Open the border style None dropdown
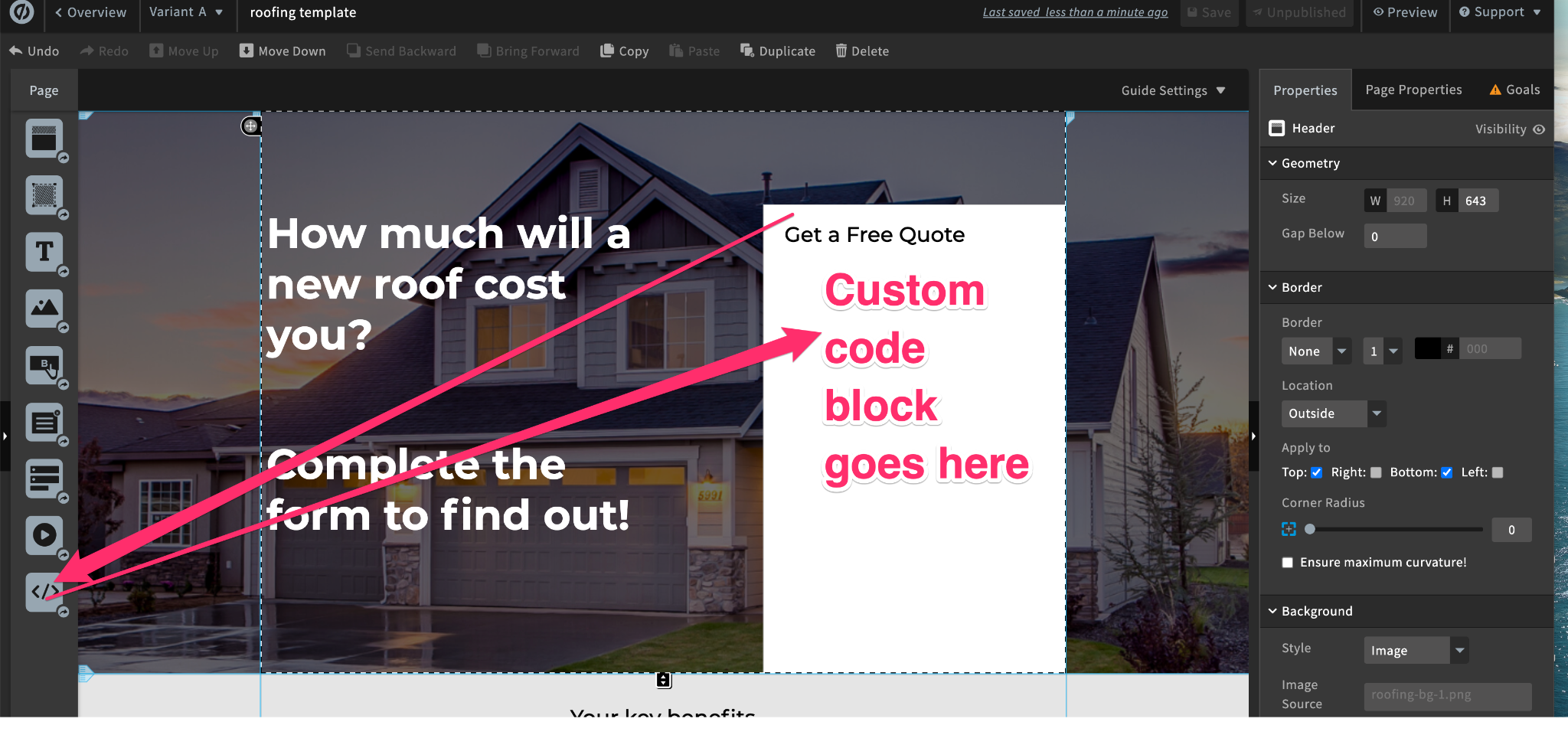The height and width of the screenshot is (735, 1568). [x=1315, y=351]
